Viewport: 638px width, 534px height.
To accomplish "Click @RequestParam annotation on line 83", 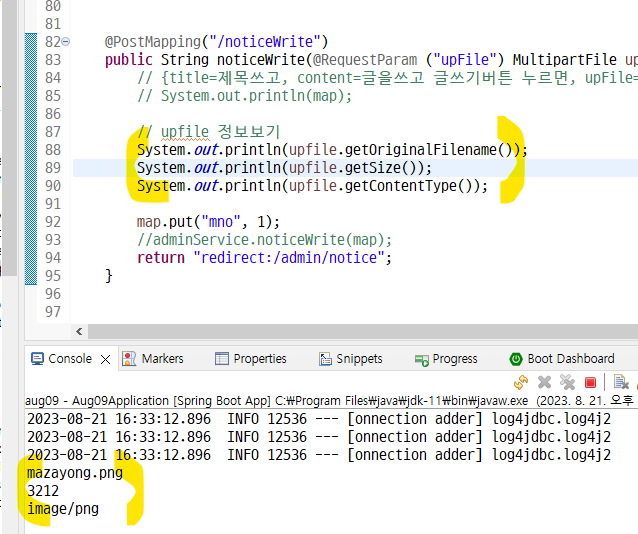I will click(365, 60).
